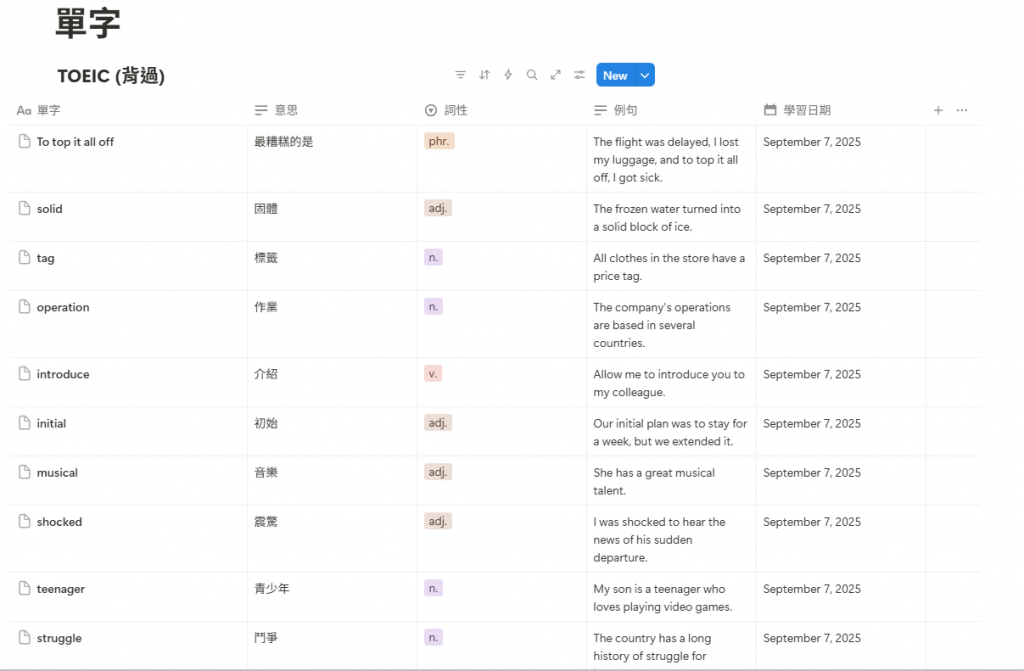Image resolution: width=1024 pixels, height=671 pixels.
Task: Click the blue New button
Action: 615,75
